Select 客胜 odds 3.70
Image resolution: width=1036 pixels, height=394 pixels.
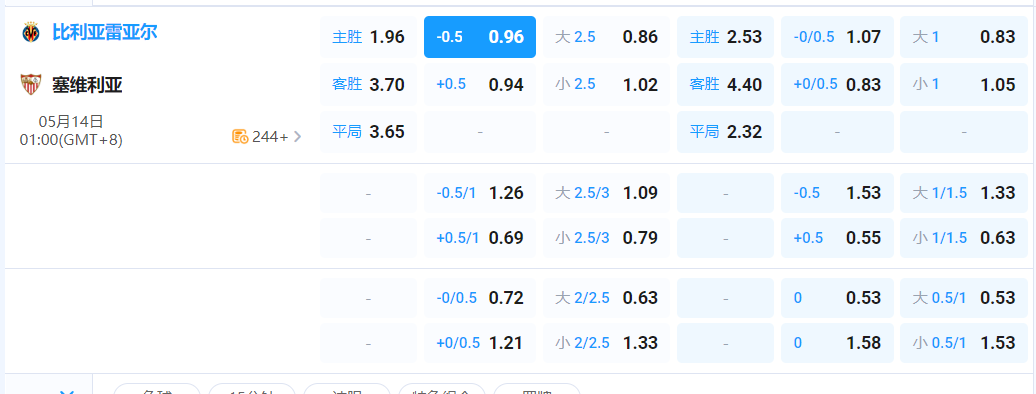click(368, 85)
